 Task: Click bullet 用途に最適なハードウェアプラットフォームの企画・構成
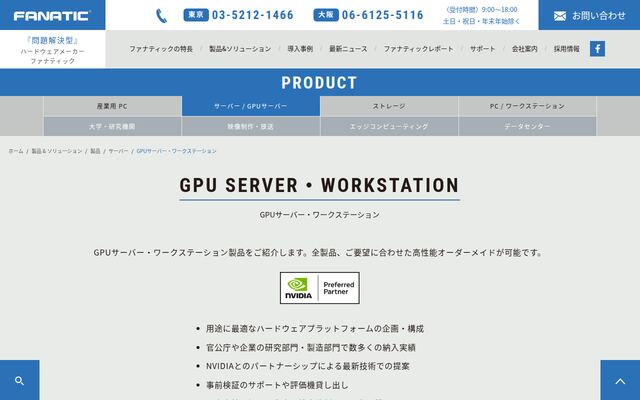(315, 329)
